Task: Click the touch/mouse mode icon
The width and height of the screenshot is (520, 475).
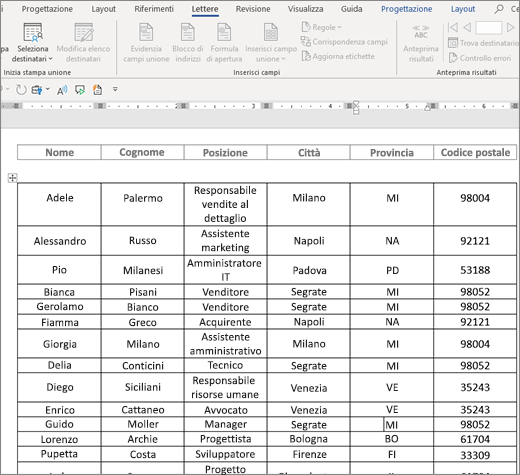Action: coord(37,90)
